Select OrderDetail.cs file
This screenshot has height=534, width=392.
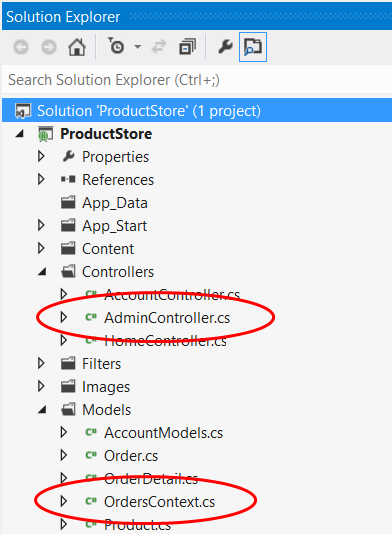151,479
